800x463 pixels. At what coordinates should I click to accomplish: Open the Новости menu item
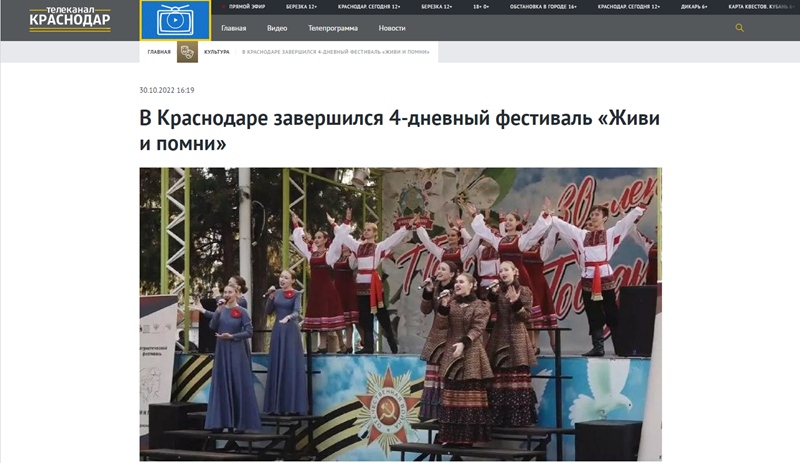click(x=392, y=28)
